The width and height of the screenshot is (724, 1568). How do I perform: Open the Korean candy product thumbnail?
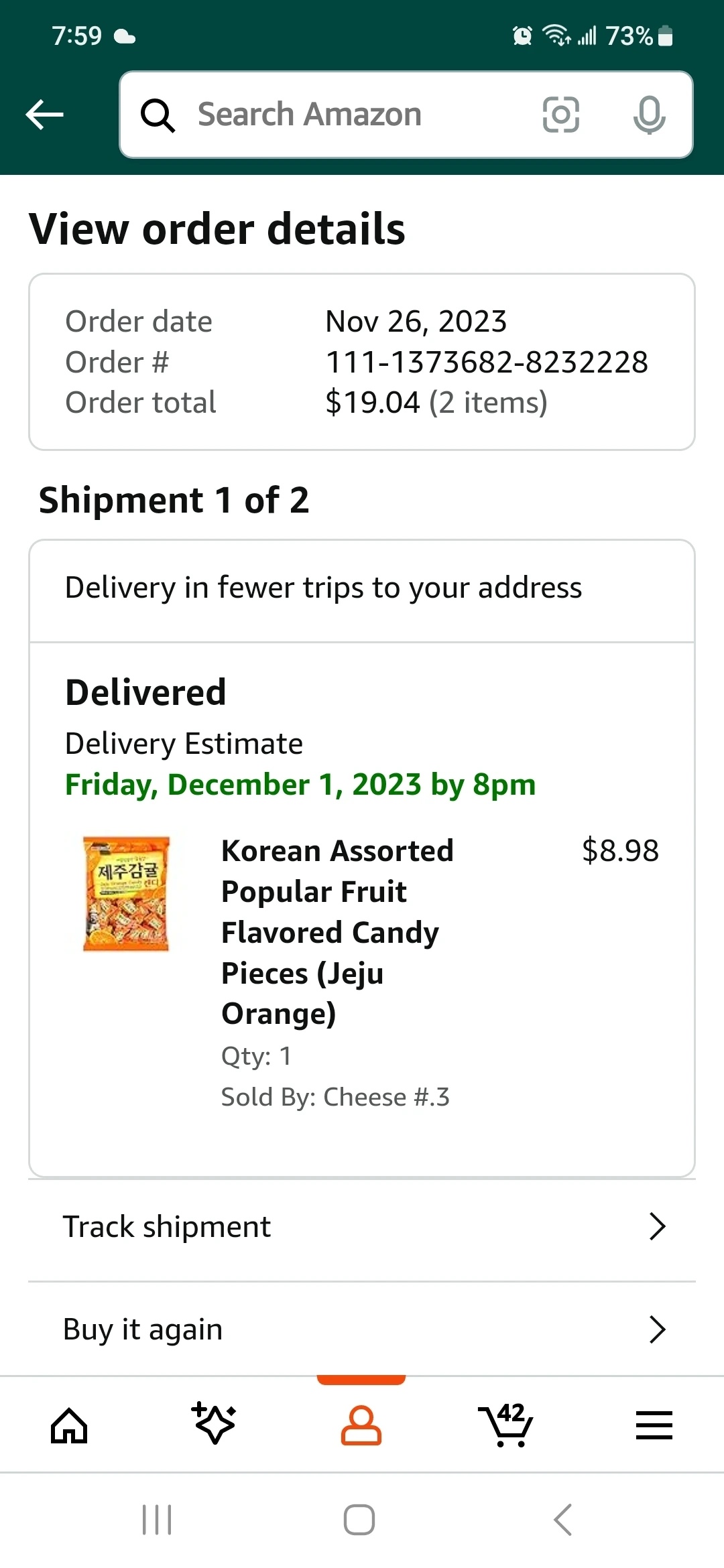tap(126, 893)
